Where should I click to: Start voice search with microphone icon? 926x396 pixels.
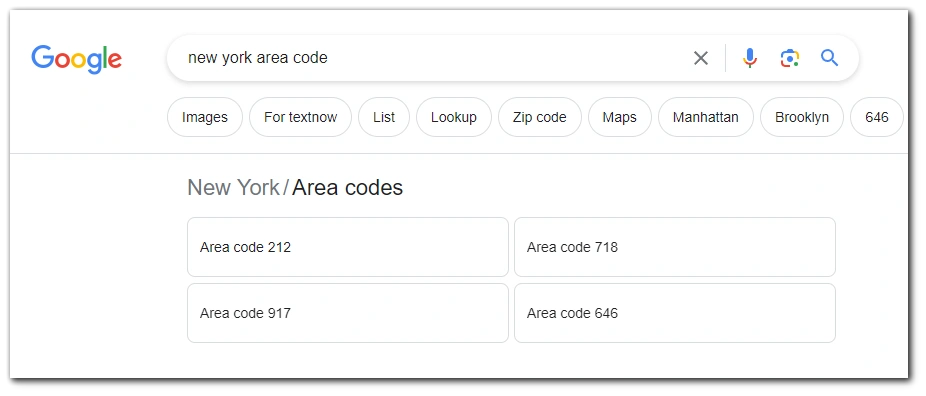(x=749, y=58)
